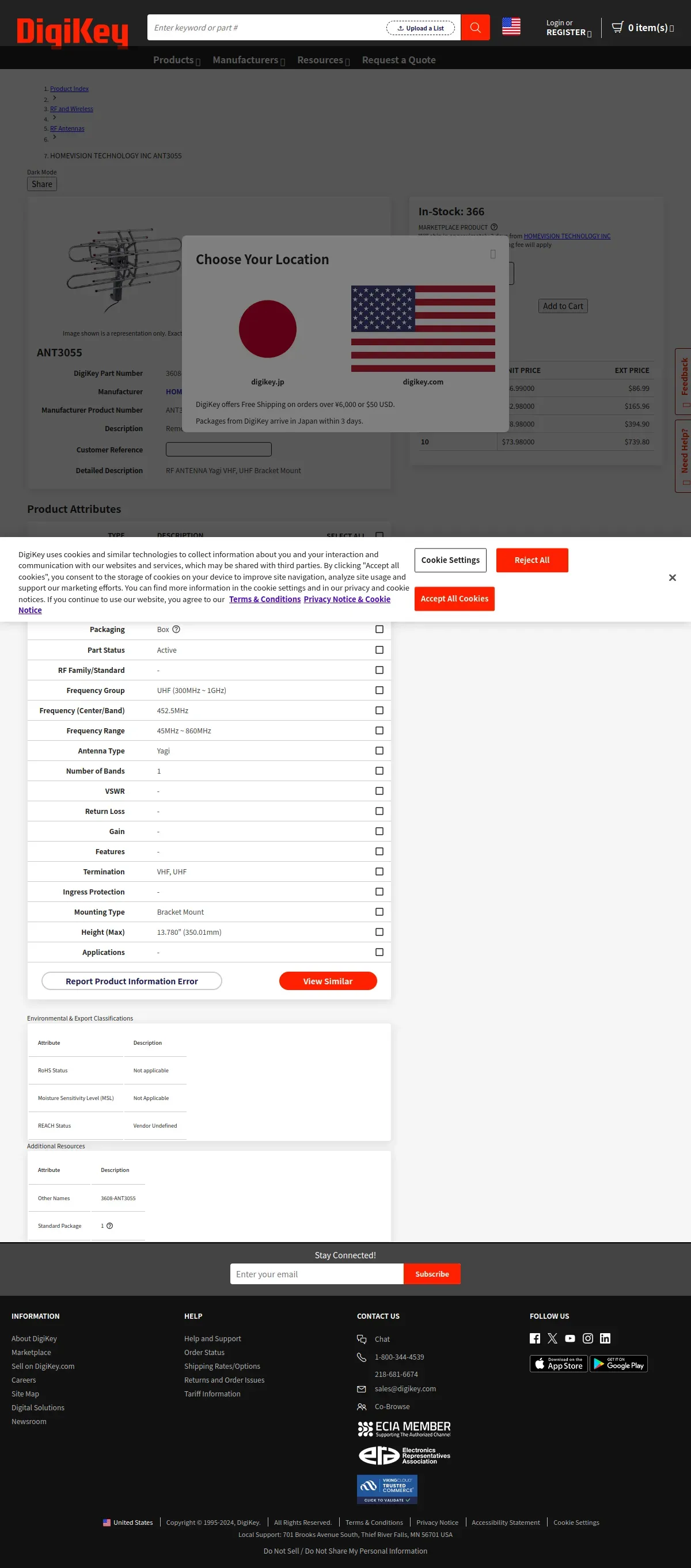This screenshot has width=691, height=1568.
Task: Click Report Product Information Error
Action: [x=131, y=981]
